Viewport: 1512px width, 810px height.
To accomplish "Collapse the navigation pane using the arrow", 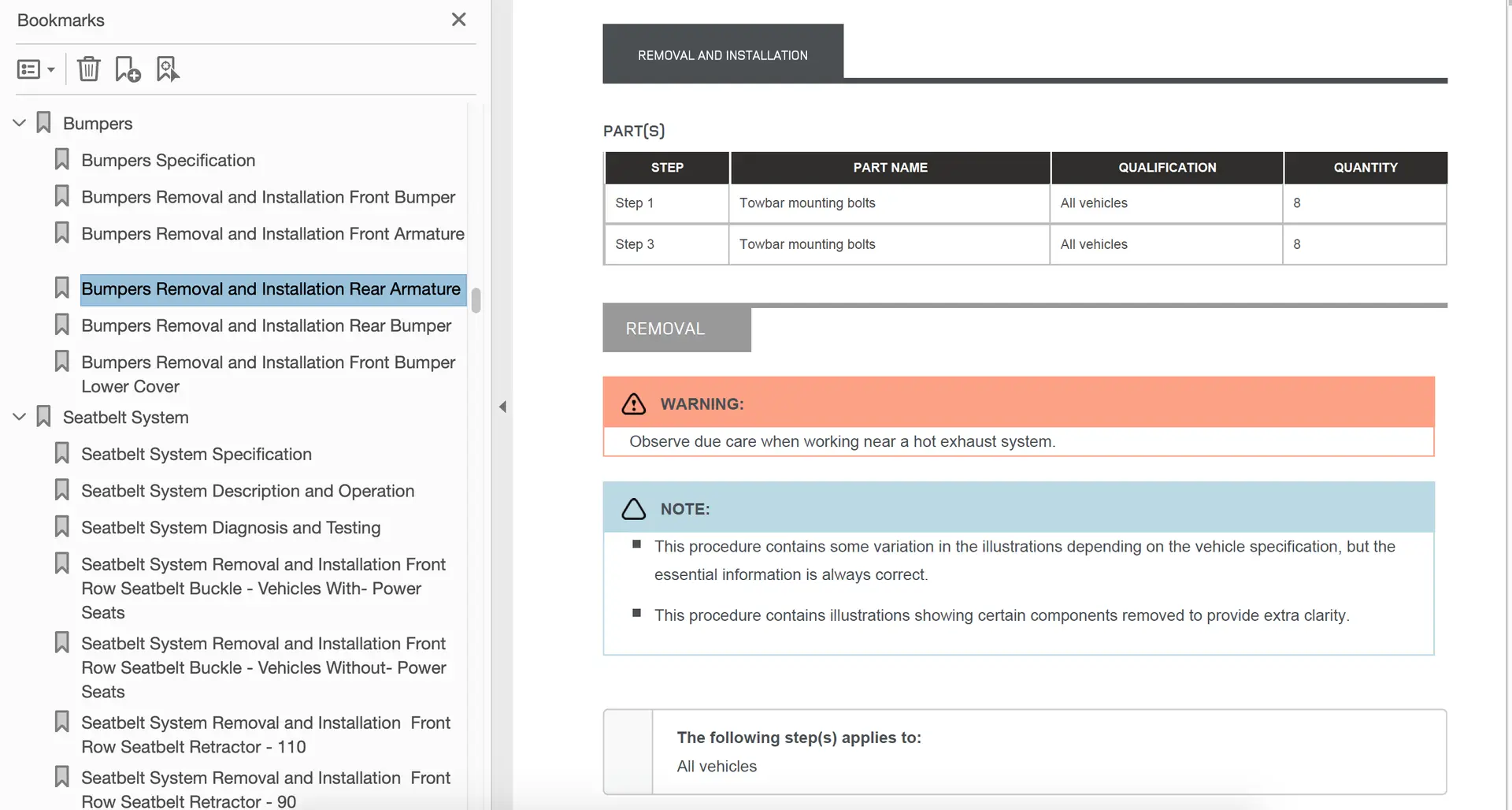I will pos(502,407).
